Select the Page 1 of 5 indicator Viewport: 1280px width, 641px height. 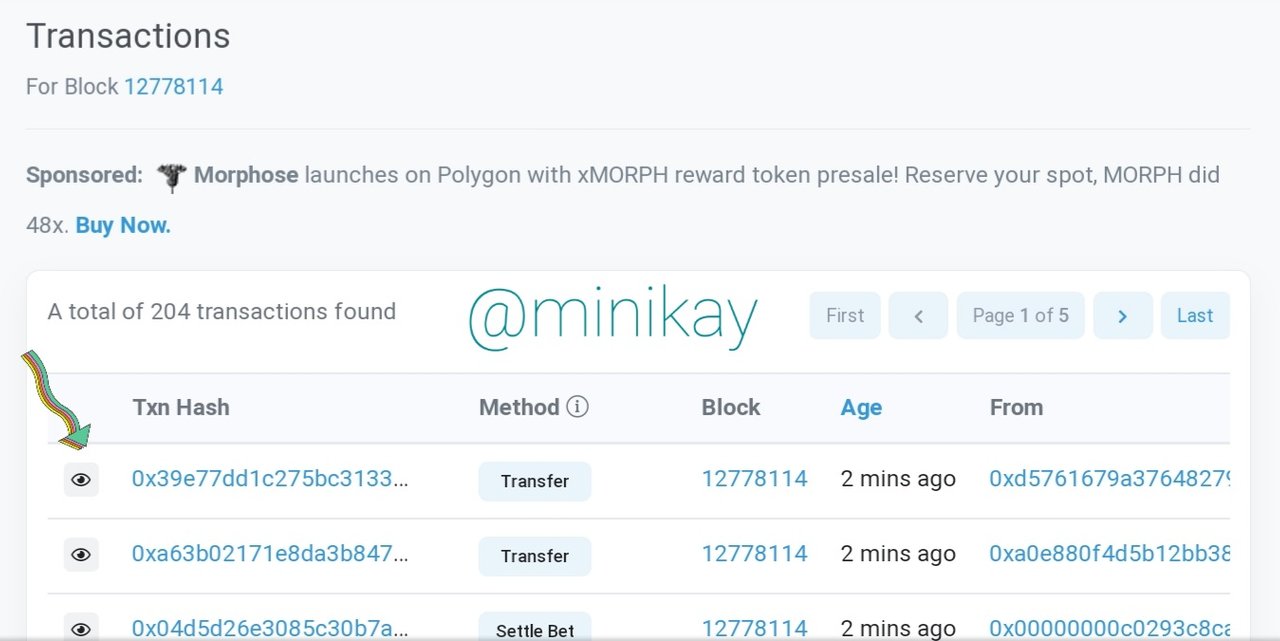click(1020, 316)
